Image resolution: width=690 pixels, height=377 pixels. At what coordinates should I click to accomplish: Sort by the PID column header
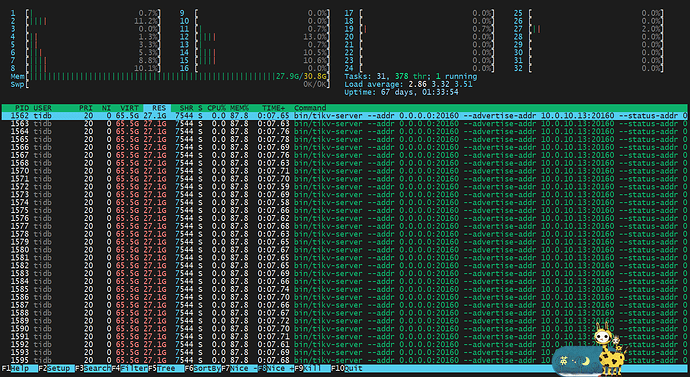pos(22,108)
